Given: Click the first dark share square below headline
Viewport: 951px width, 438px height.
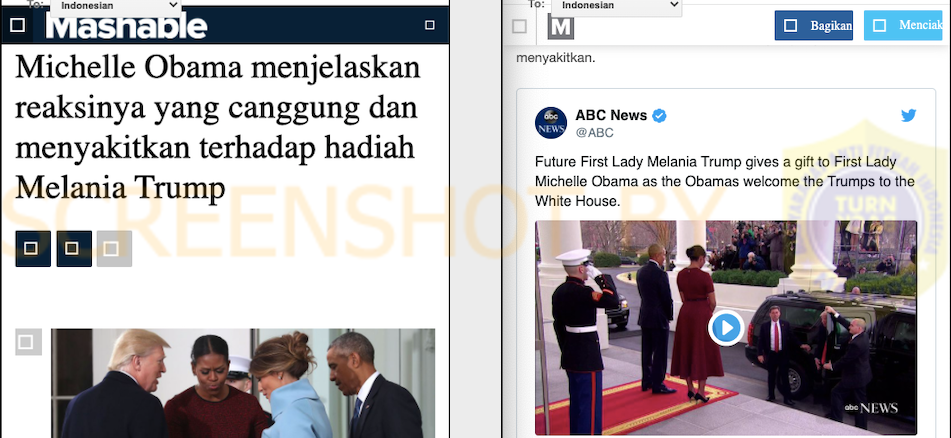Looking at the screenshot, I should tap(33, 249).
